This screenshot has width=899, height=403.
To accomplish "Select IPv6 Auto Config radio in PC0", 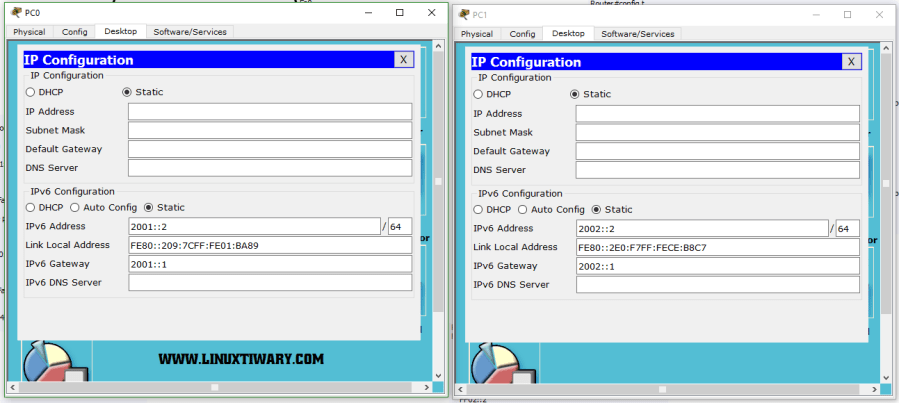I will click(75, 208).
